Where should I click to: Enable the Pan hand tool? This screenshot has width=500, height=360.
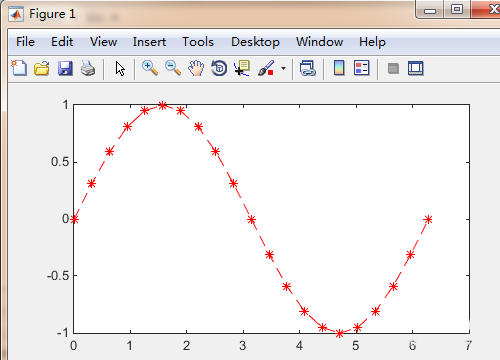(x=196, y=68)
